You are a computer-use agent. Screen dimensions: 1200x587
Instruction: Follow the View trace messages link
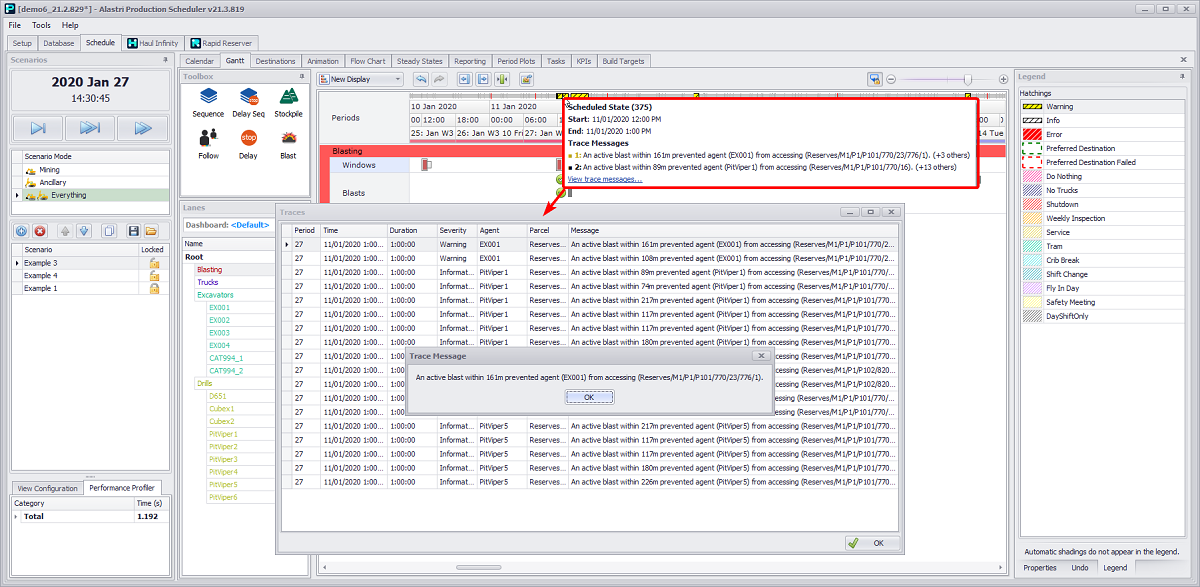[604, 179]
